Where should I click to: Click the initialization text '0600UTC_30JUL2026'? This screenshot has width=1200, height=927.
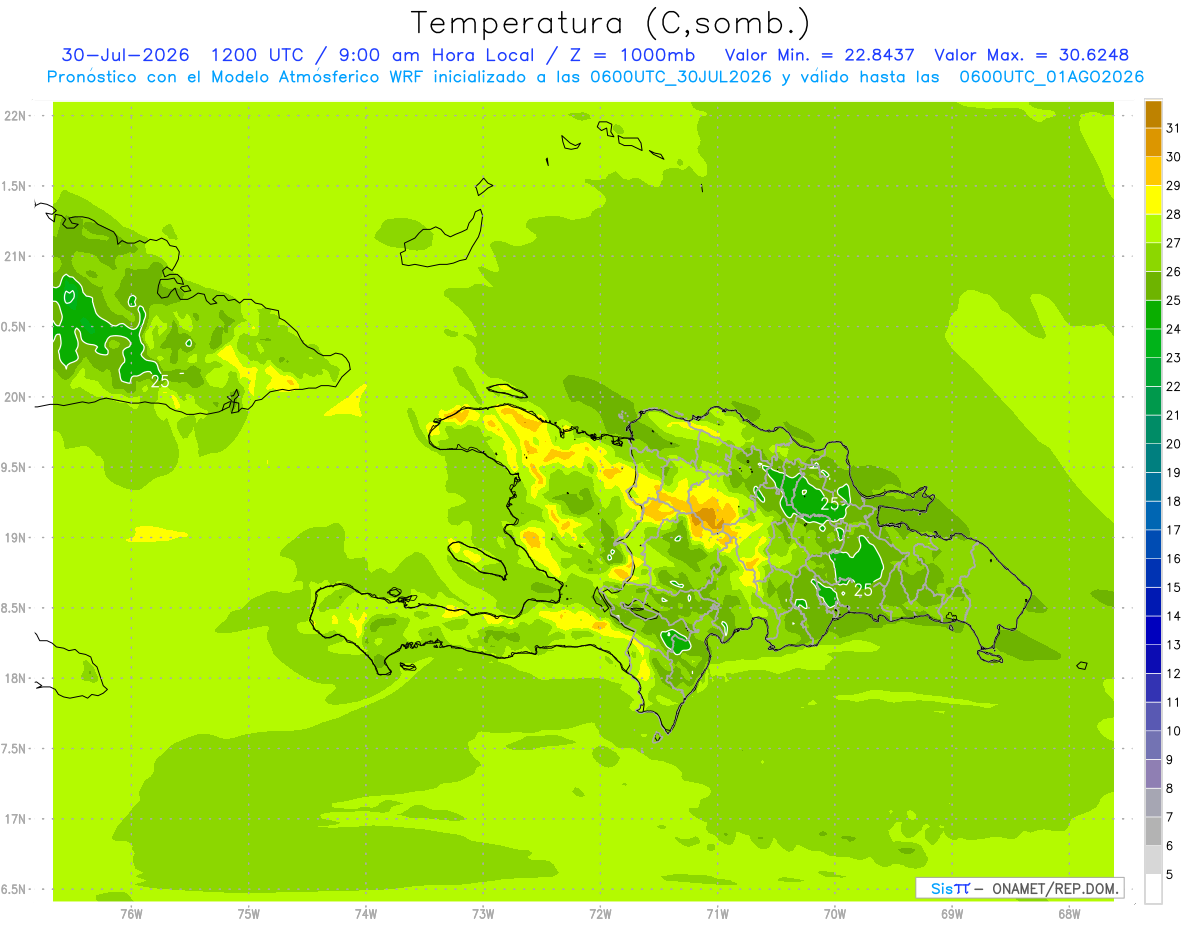point(681,77)
